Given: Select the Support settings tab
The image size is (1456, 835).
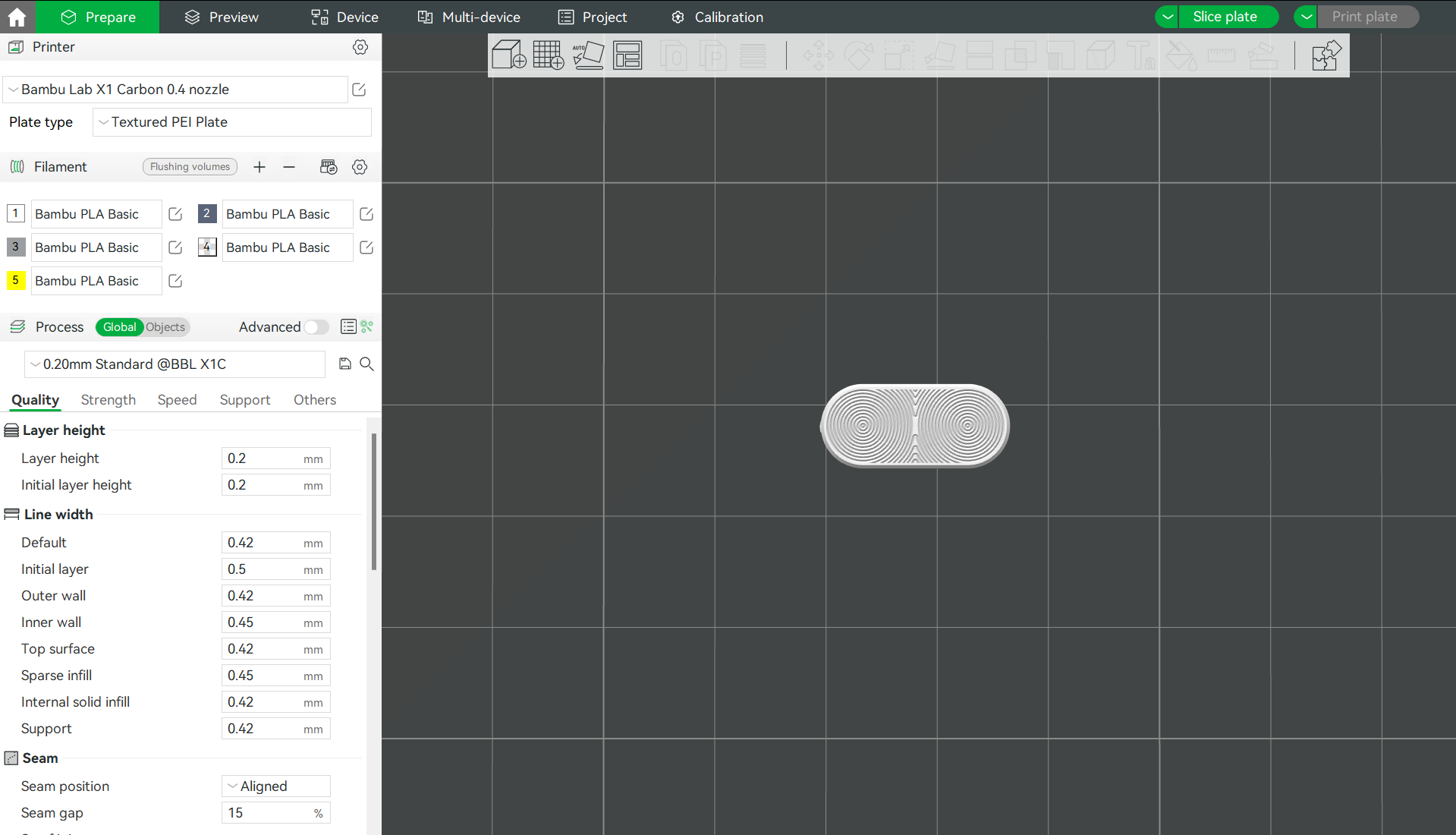Looking at the screenshot, I should coord(245,400).
